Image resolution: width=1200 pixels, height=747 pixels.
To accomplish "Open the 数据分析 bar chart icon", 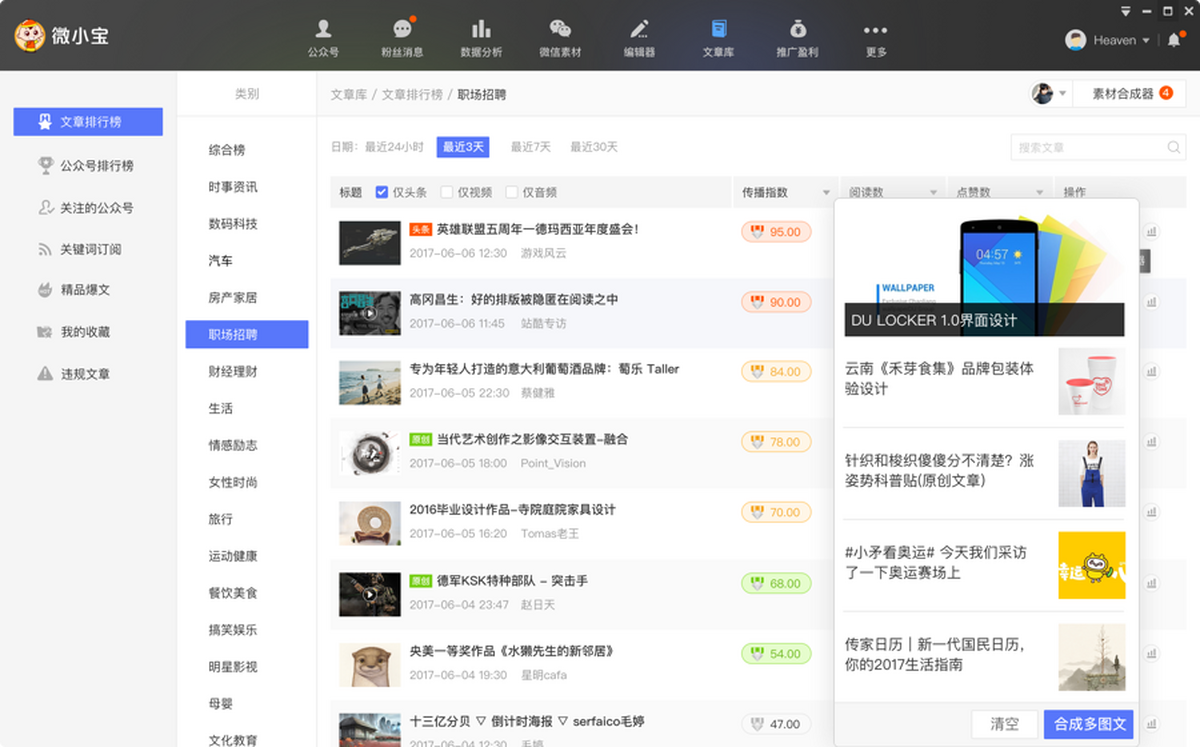I will click(x=481, y=30).
